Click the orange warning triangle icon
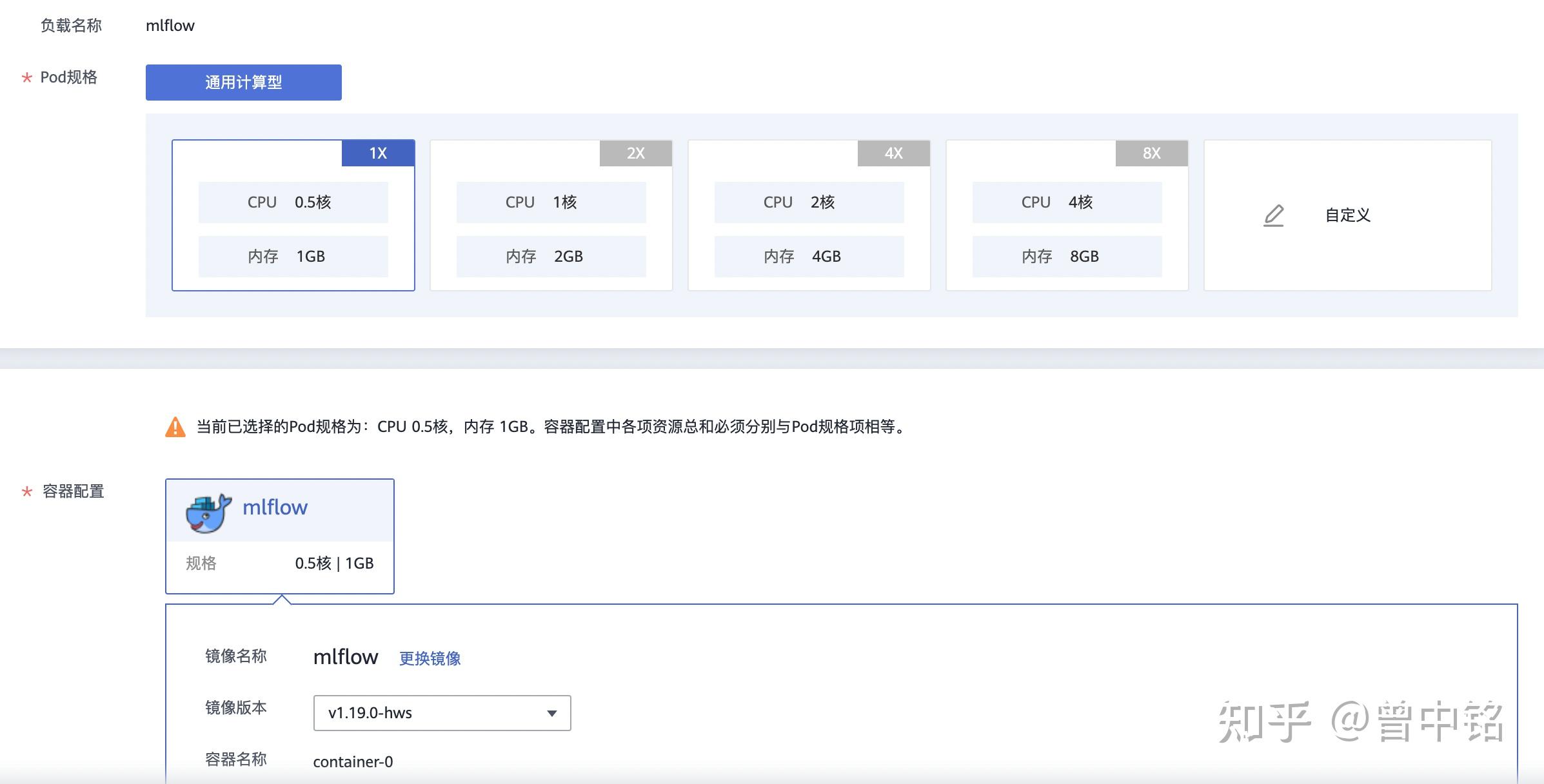This screenshot has height=784, width=1544. pyautogui.click(x=174, y=426)
